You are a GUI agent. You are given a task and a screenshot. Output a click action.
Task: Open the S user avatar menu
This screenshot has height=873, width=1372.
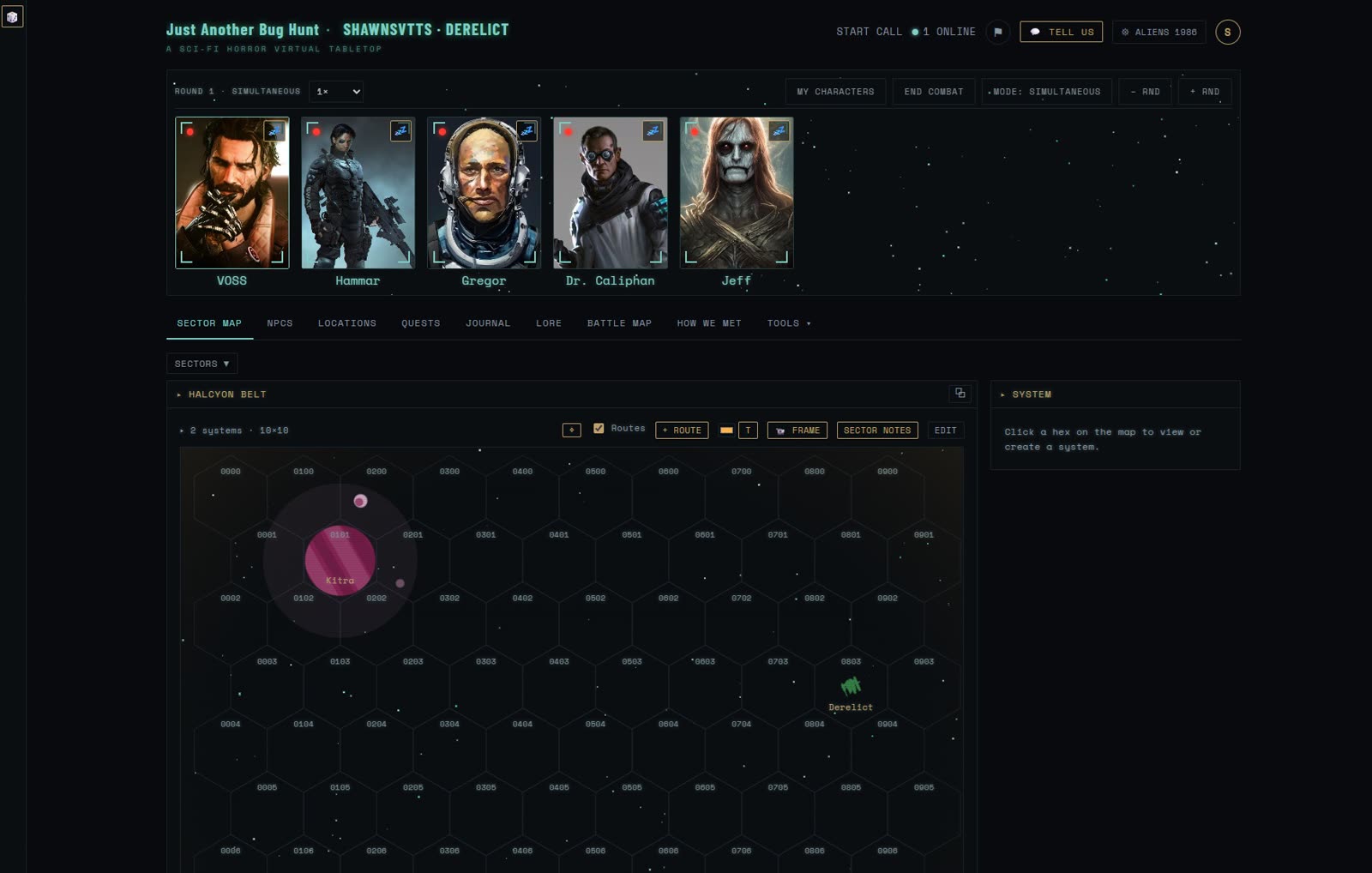pos(1228,32)
